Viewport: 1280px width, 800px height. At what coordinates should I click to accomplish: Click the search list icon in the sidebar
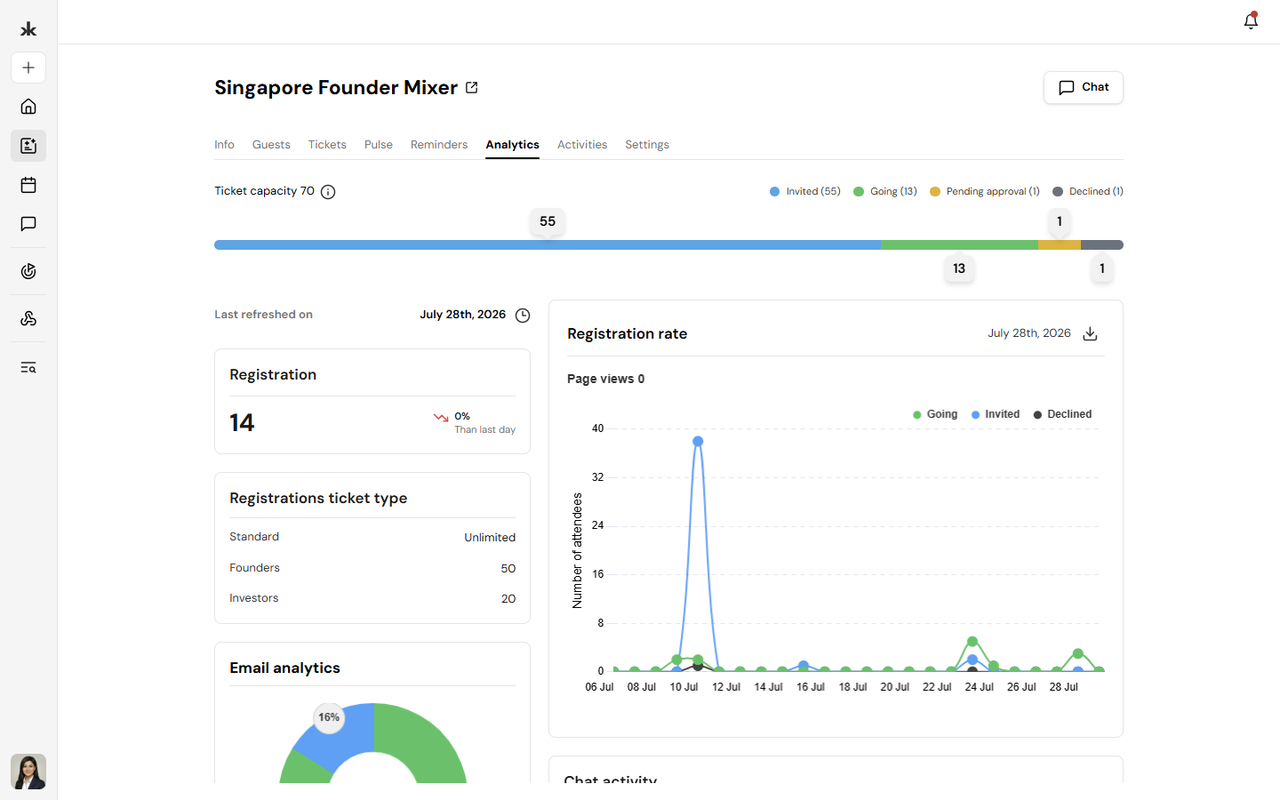pyautogui.click(x=28, y=367)
